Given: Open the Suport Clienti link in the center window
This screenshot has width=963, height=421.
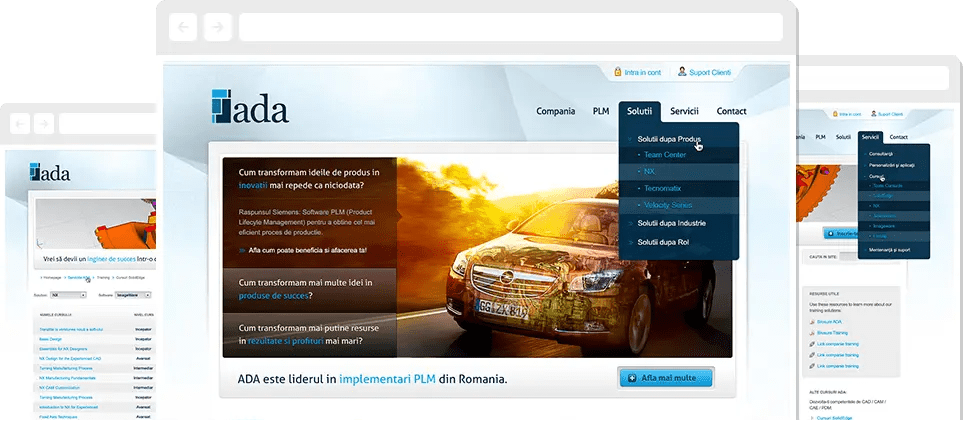Looking at the screenshot, I should coord(710,73).
